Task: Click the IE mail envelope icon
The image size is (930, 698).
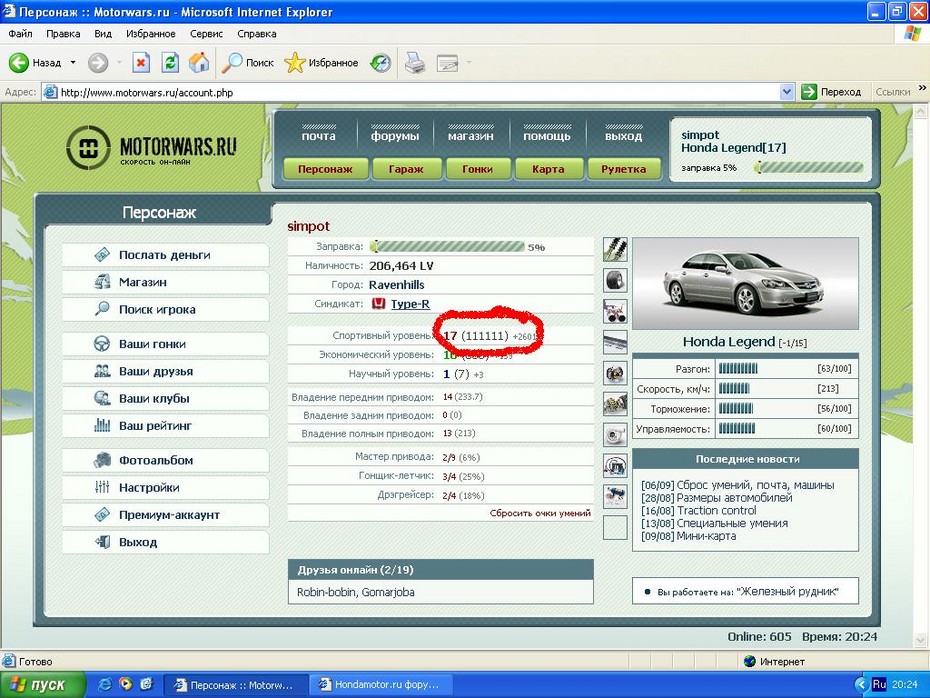Action: click(x=447, y=62)
